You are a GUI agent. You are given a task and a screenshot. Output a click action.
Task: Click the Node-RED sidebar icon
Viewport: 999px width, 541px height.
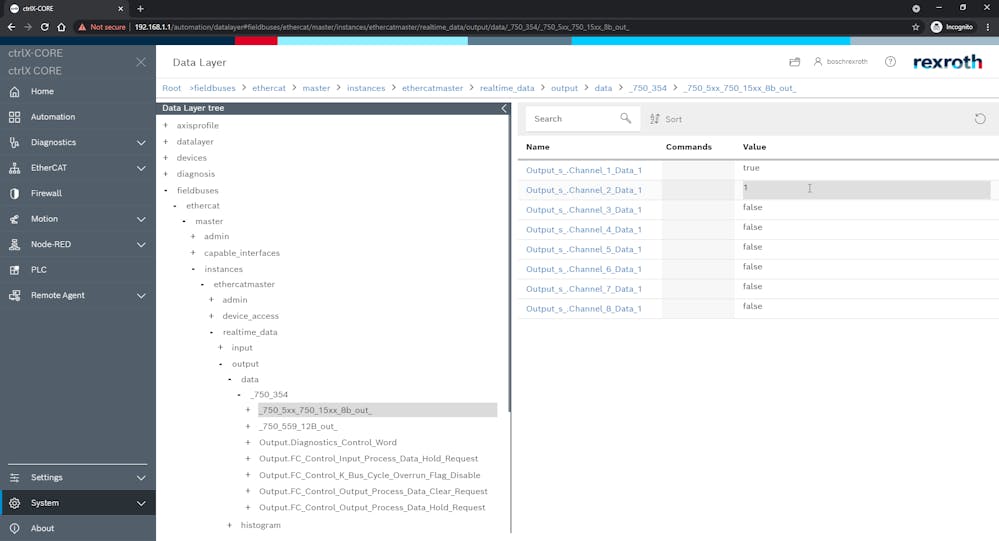[x=14, y=244]
